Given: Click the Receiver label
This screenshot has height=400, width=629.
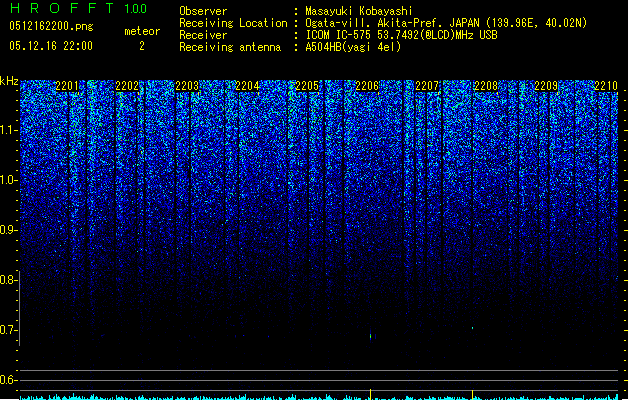Looking at the screenshot, I should coord(203,35).
